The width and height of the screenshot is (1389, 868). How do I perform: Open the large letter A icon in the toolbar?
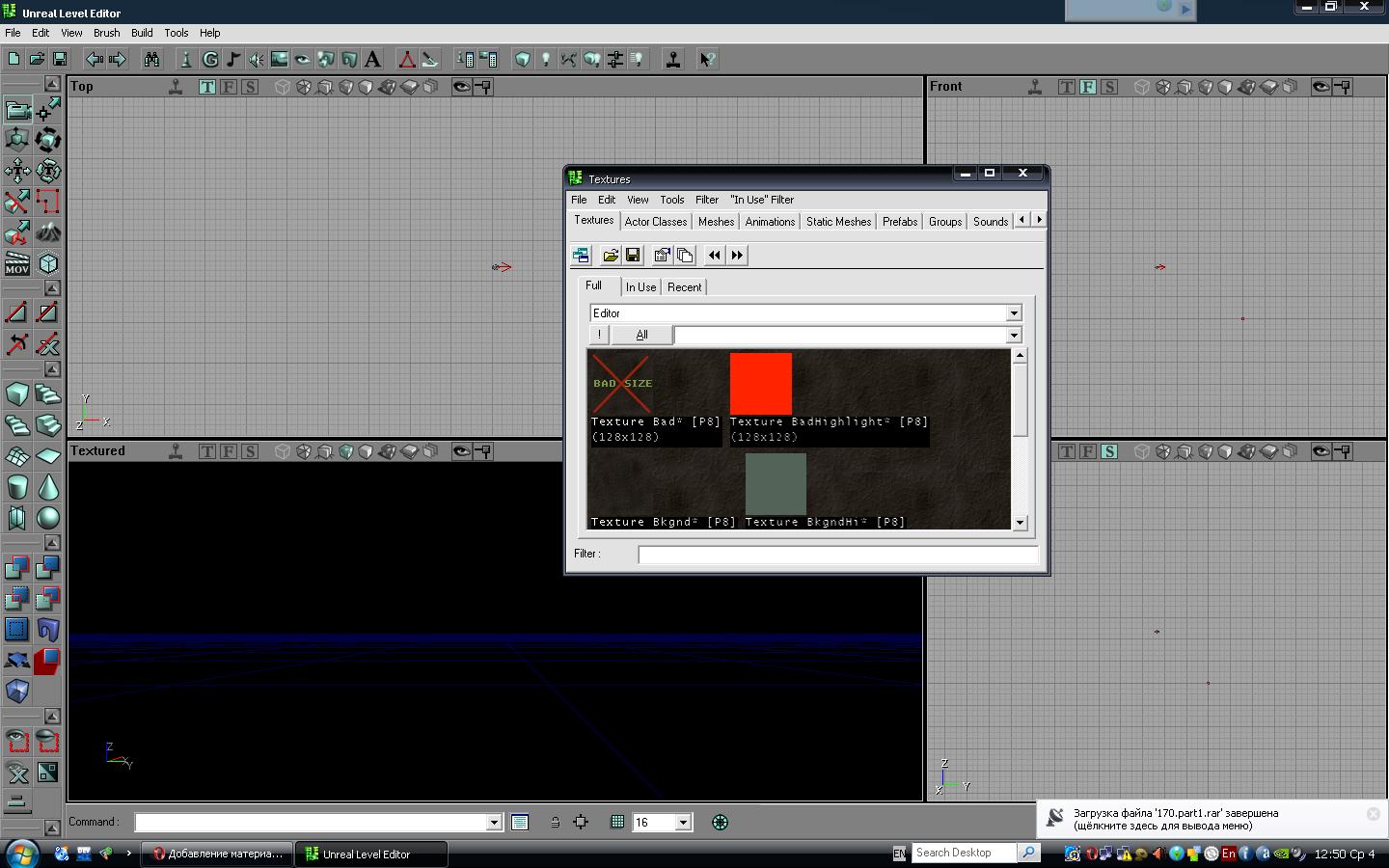pos(372,59)
